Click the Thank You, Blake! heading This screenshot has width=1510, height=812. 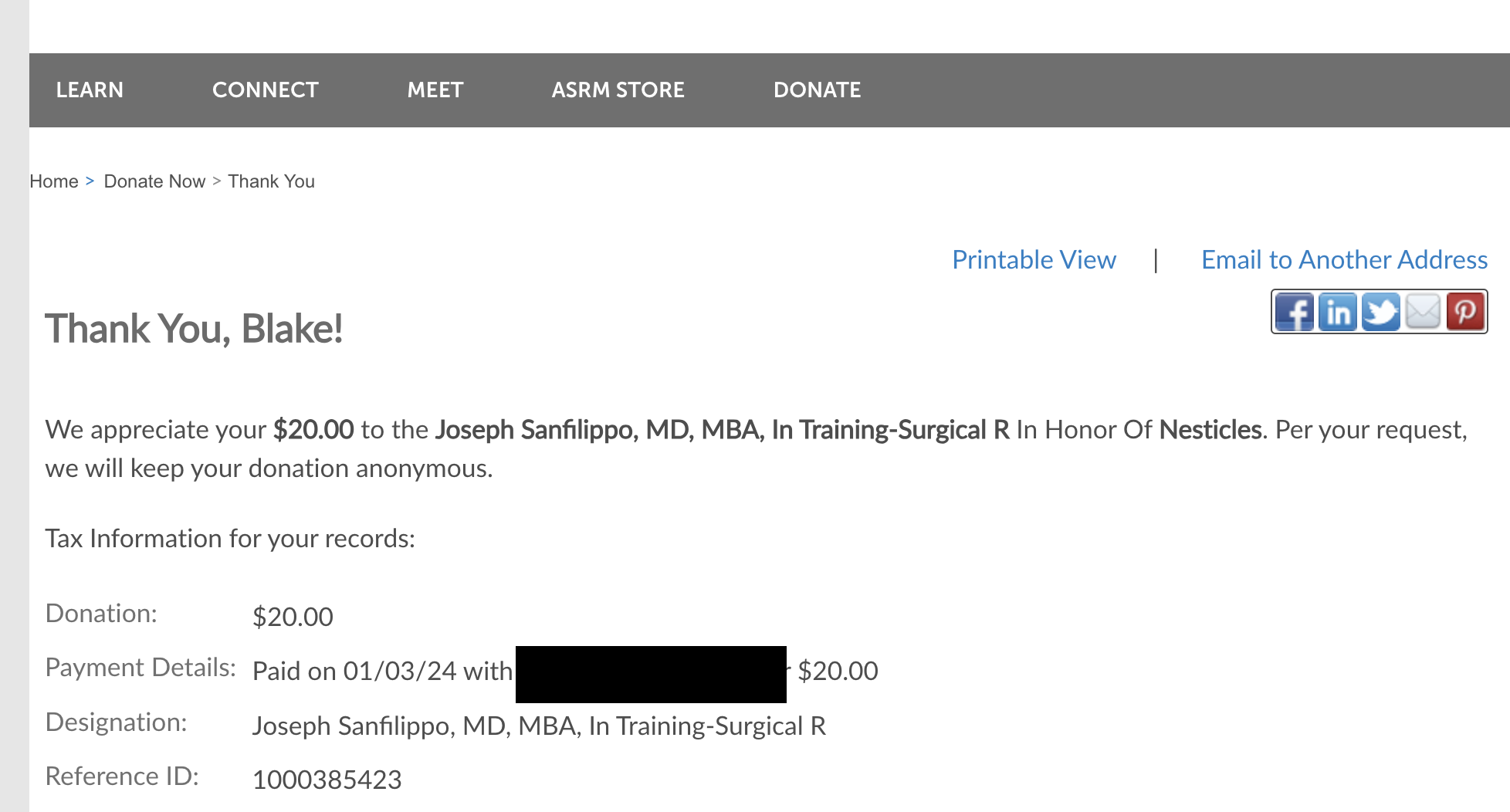[194, 329]
